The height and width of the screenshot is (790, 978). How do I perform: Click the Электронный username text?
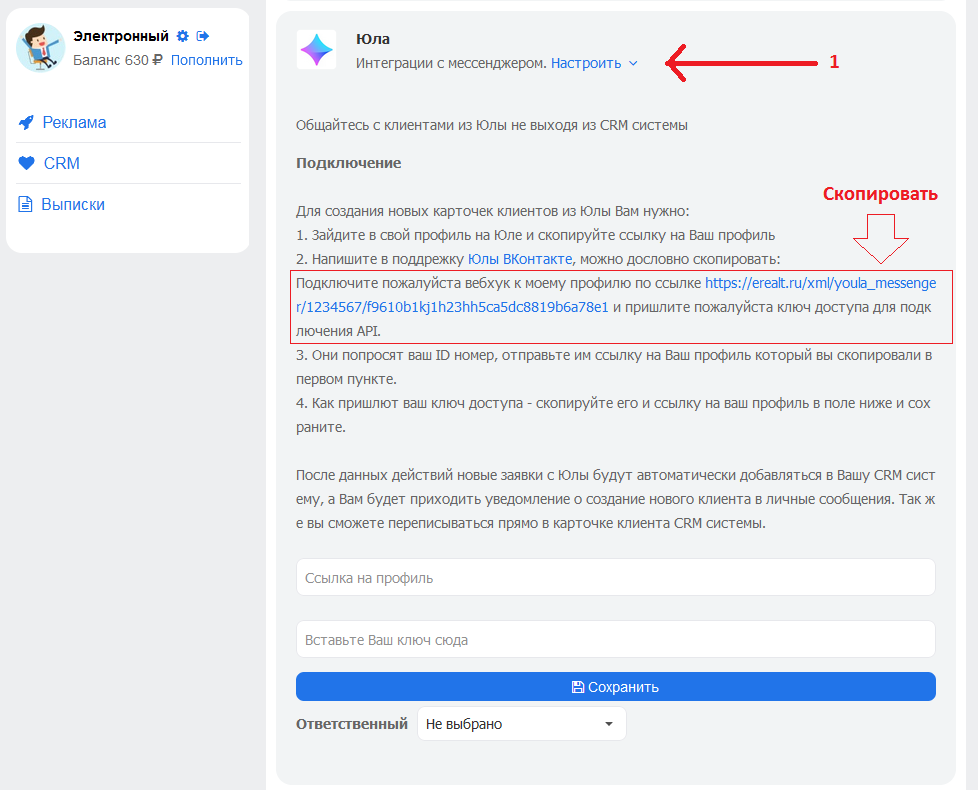pyautogui.click(x=121, y=36)
